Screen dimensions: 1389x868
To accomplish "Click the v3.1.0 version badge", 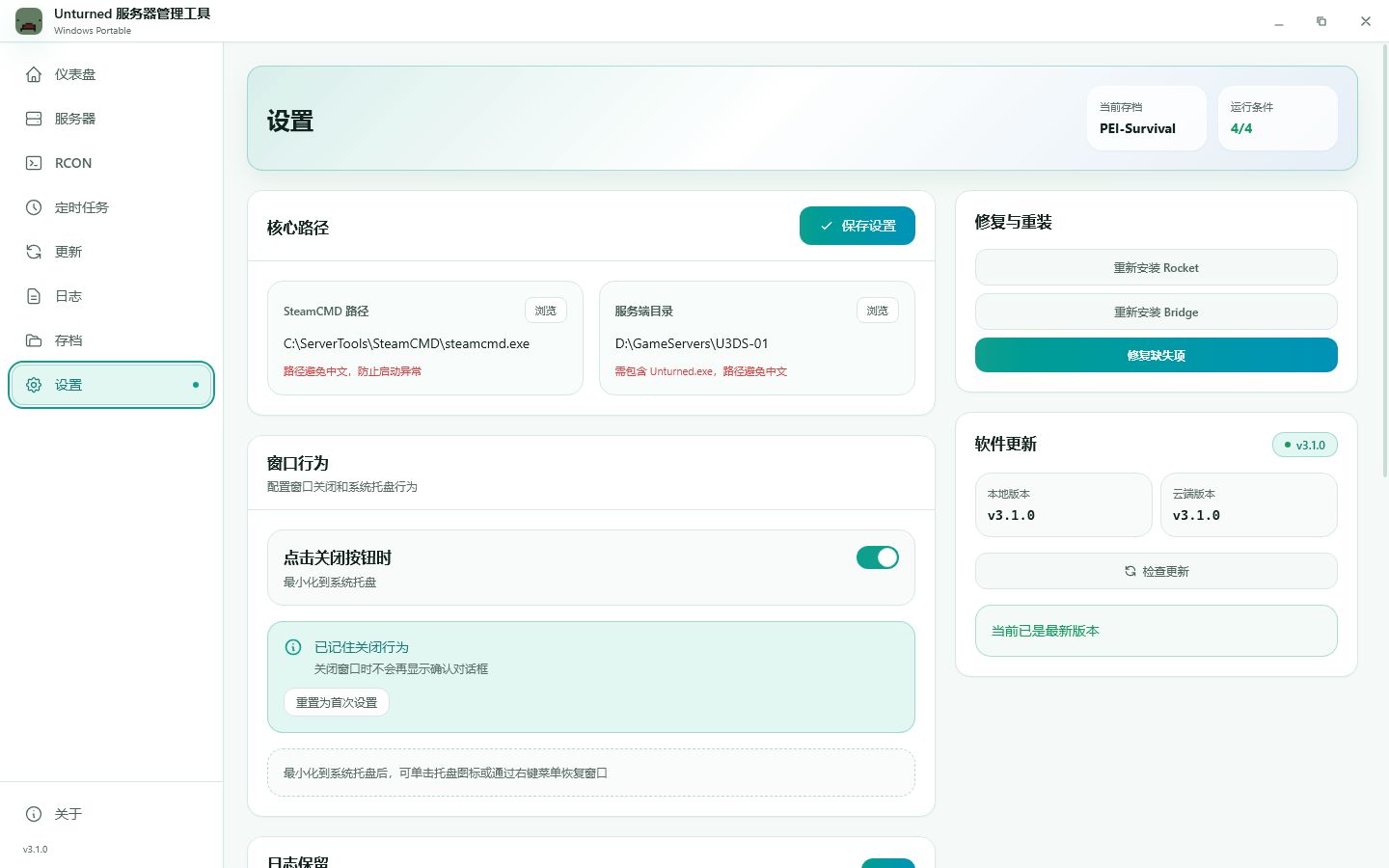I will coord(1305,445).
